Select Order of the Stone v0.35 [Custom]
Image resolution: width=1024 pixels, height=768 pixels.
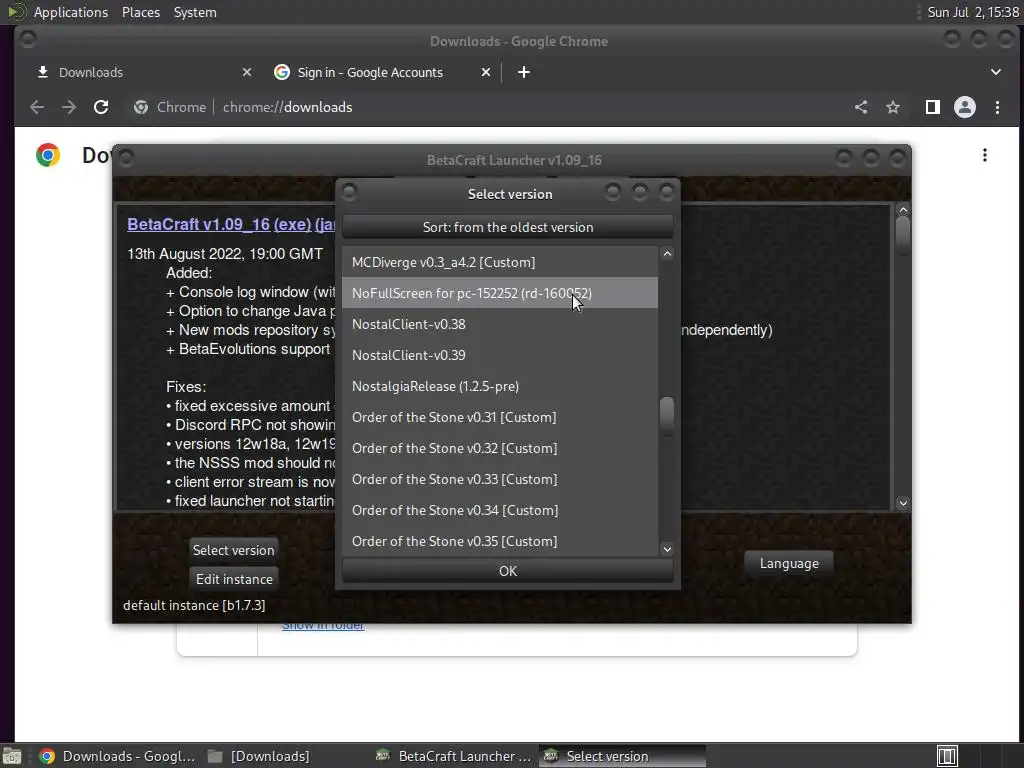click(500, 541)
